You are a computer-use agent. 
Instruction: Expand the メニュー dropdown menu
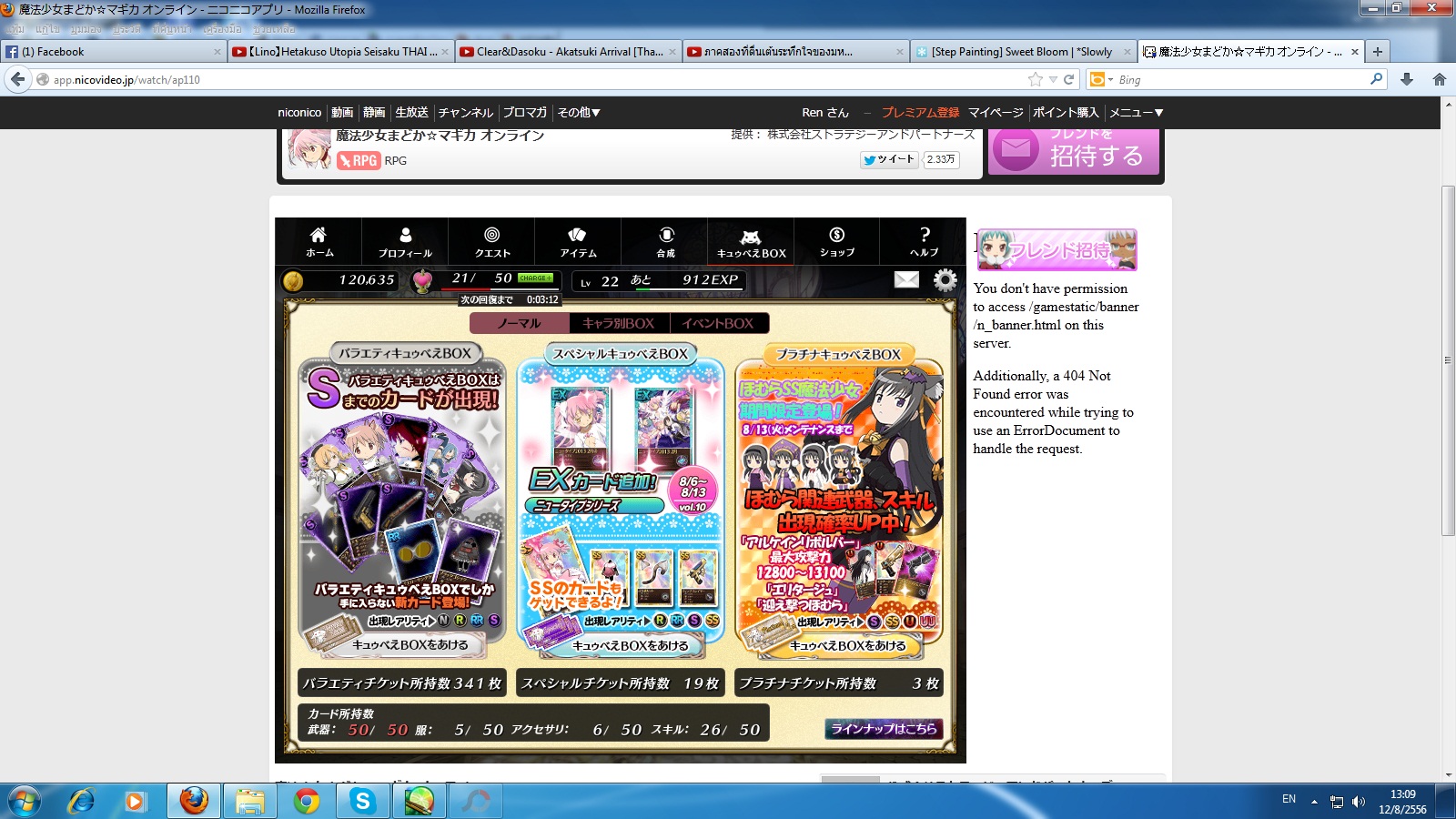(1136, 113)
